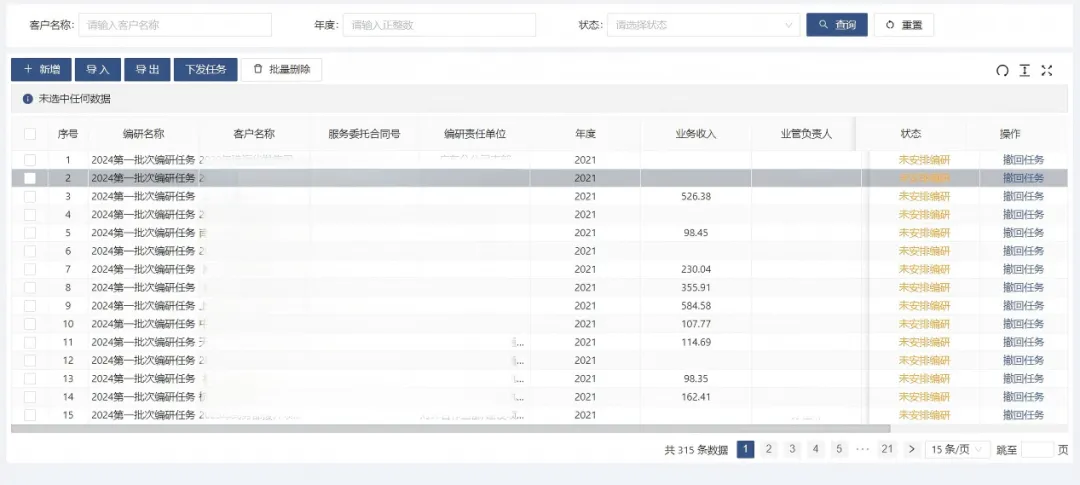This screenshot has height=485, width=1080.
Task: Click 未安排编研 status in row 12
Action: 924,360
